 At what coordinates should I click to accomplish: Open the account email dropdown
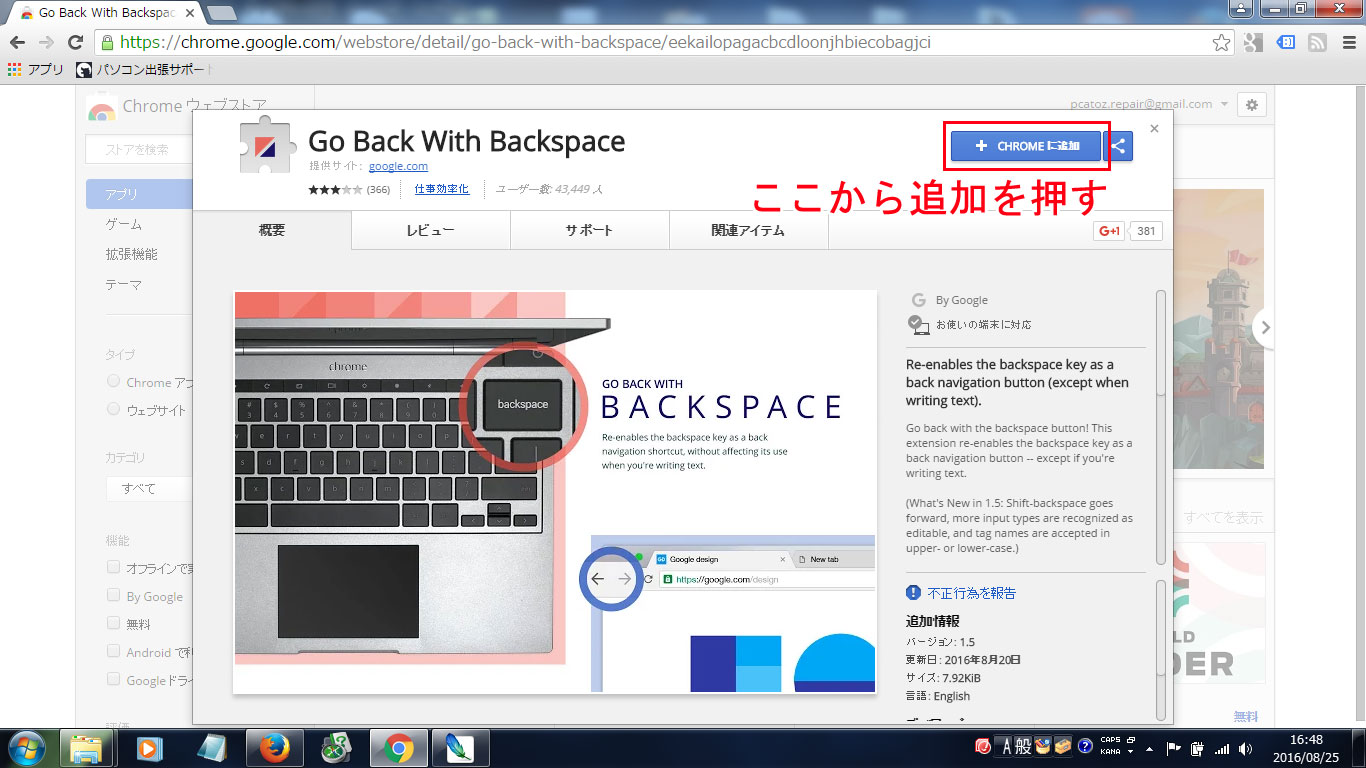[x=1147, y=104]
